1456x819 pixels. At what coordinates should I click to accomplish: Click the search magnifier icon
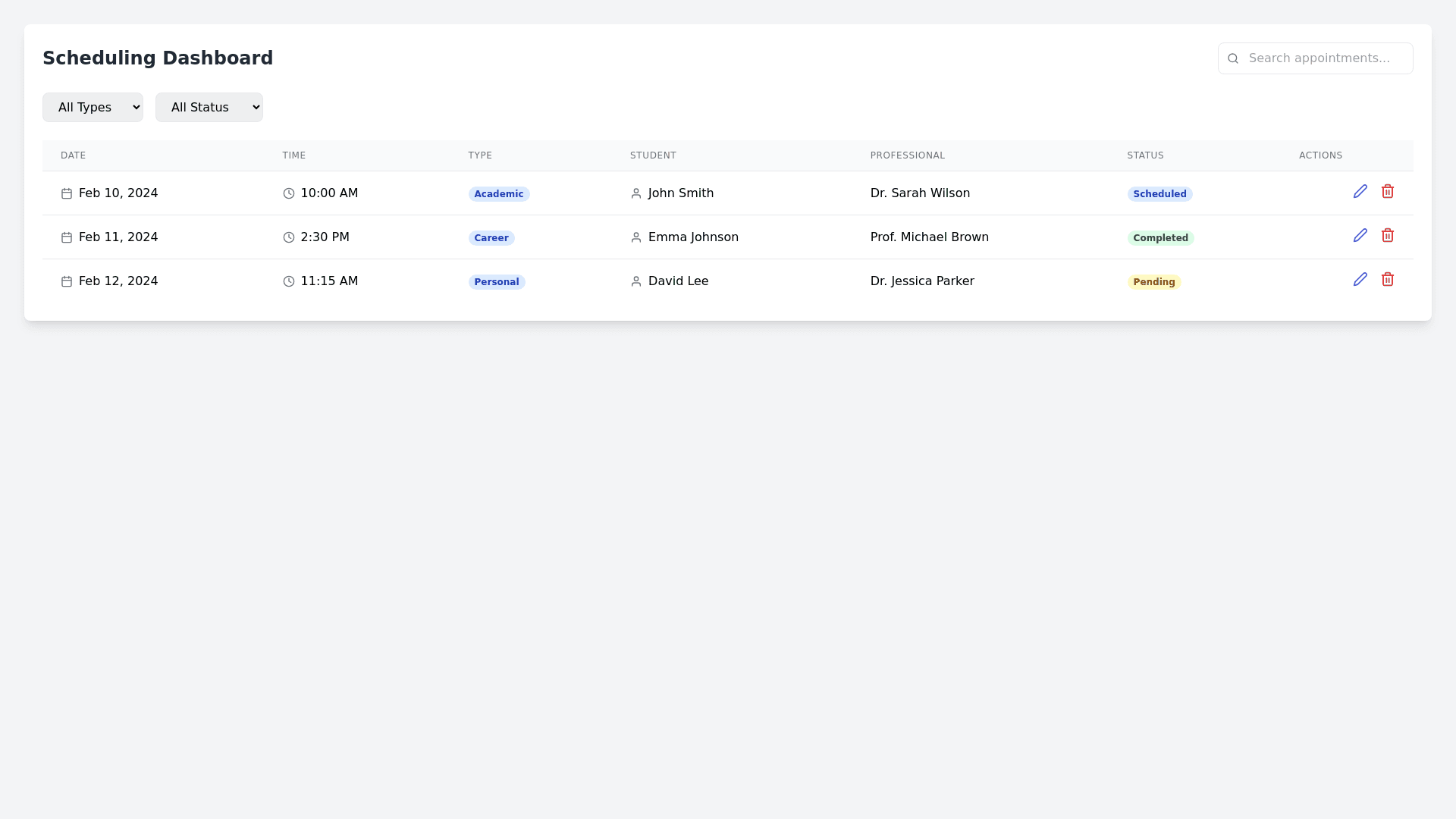pos(1233,58)
